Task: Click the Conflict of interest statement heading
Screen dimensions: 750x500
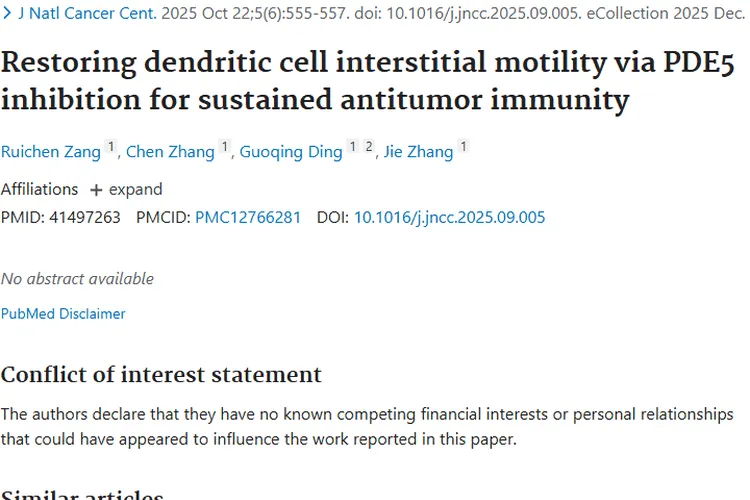Action: (x=161, y=375)
